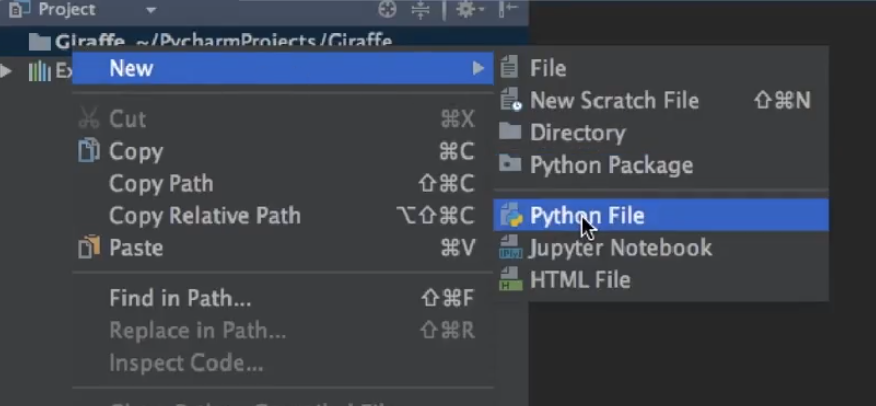Click the HTML File icon
The height and width of the screenshot is (406, 876).
tap(510, 279)
